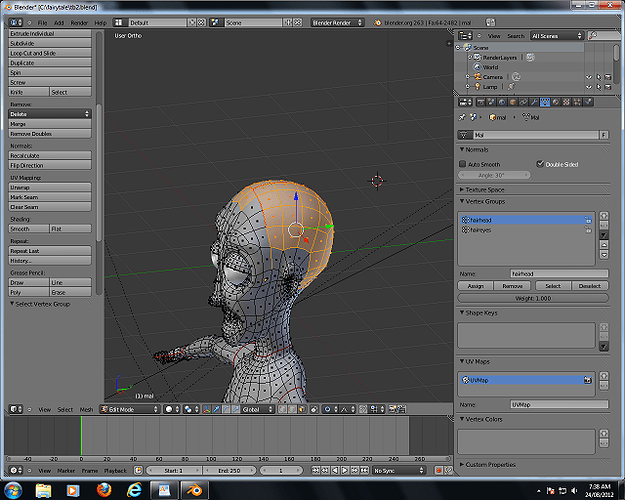Open the Scene properties tab icon
Screen dimensions: 625x500
click(491, 102)
